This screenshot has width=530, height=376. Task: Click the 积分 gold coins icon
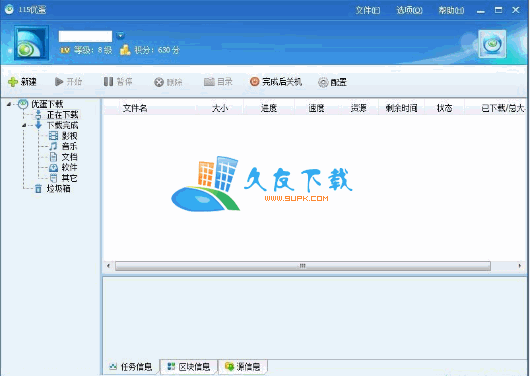tap(125, 50)
